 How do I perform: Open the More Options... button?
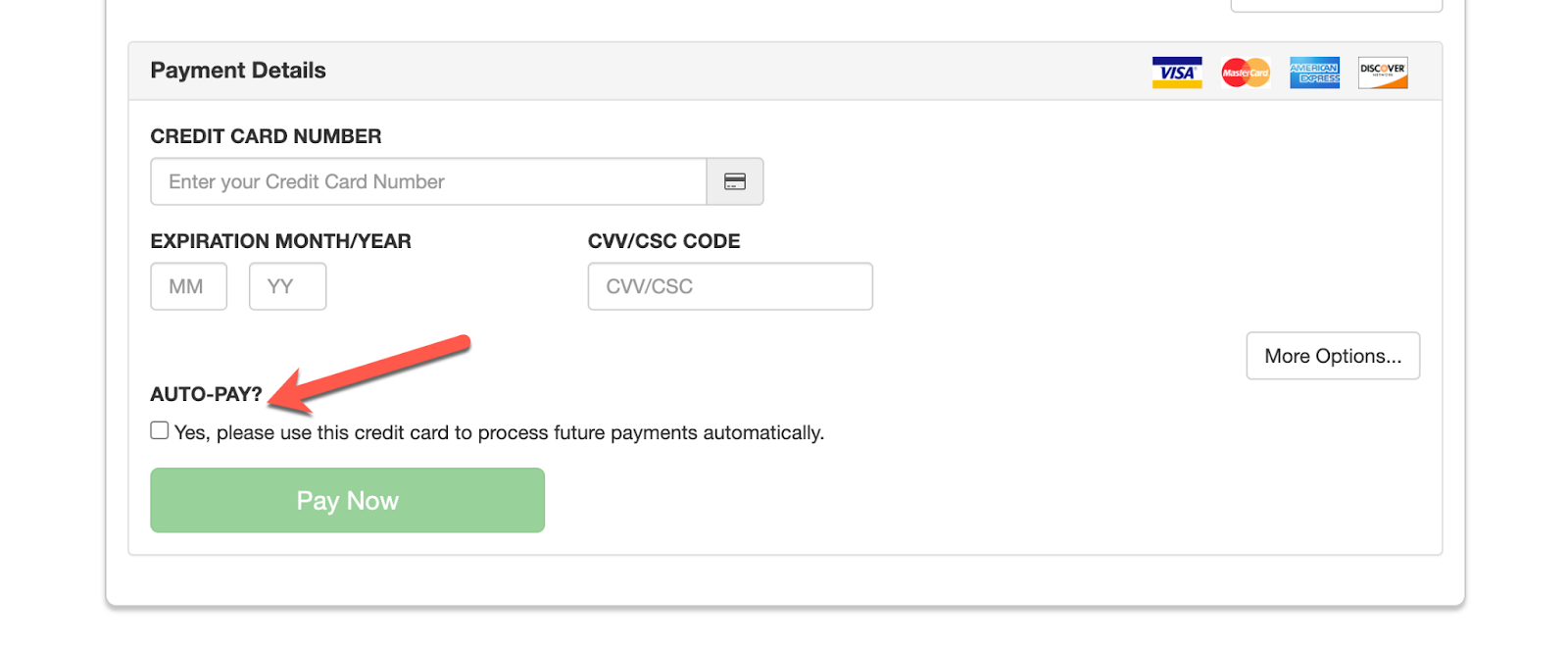pyautogui.click(x=1332, y=356)
